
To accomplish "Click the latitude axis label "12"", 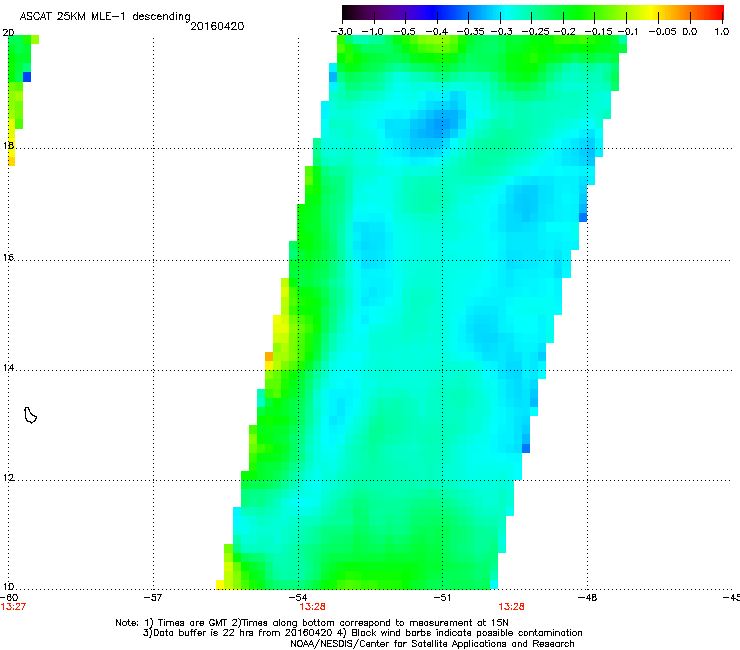I will pyautogui.click(x=8, y=478).
